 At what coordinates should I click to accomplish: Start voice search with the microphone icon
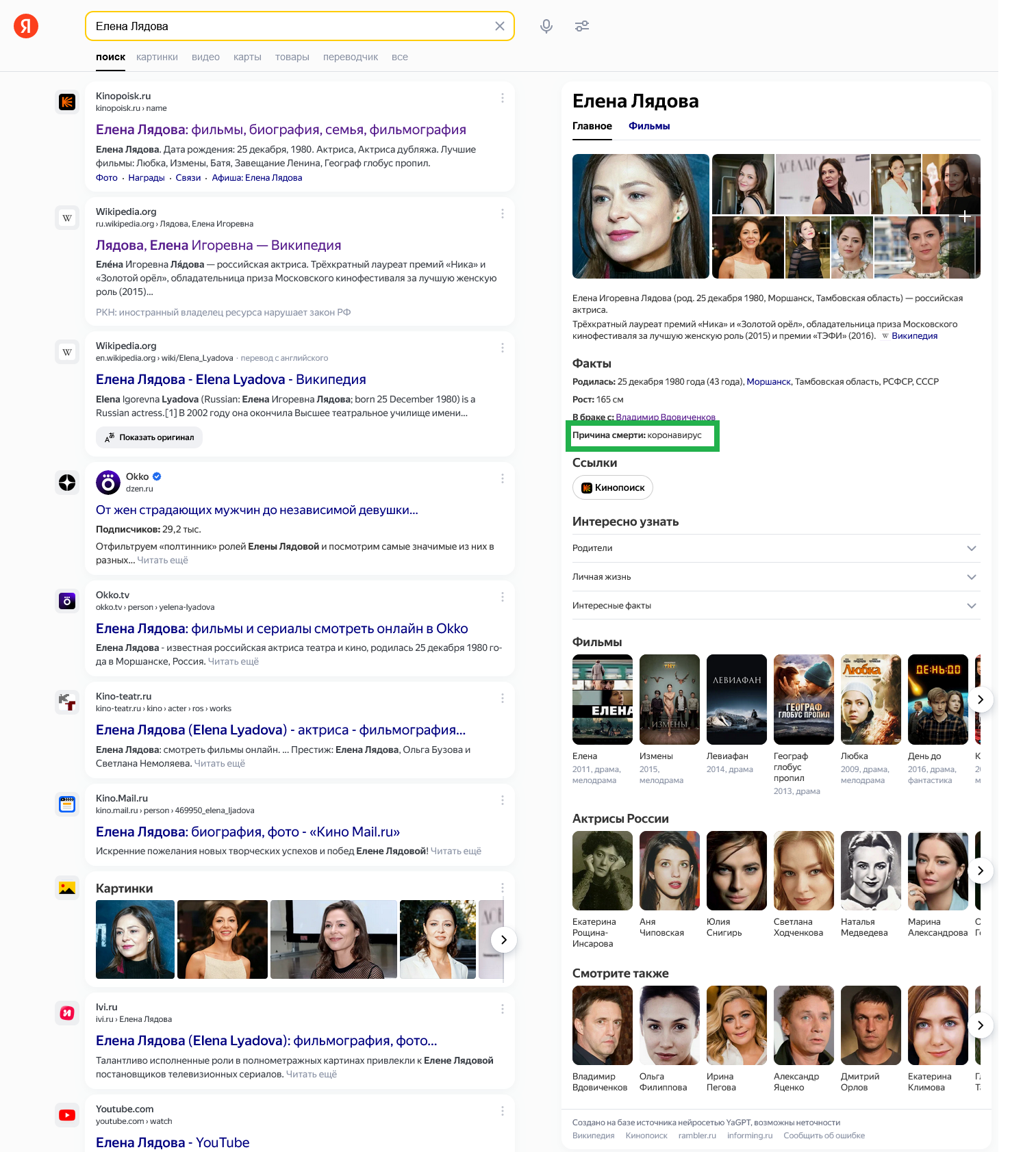[546, 26]
